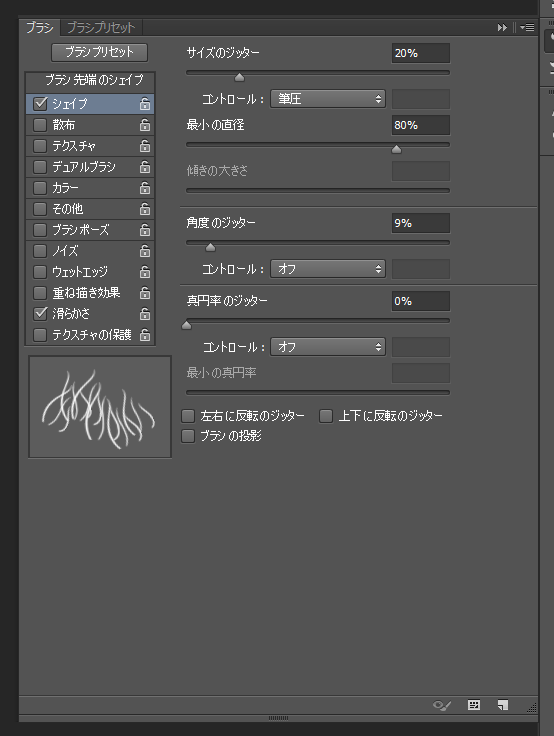Image resolution: width=554 pixels, height=736 pixels.
Task: Create new brush icon
Action: (503, 705)
